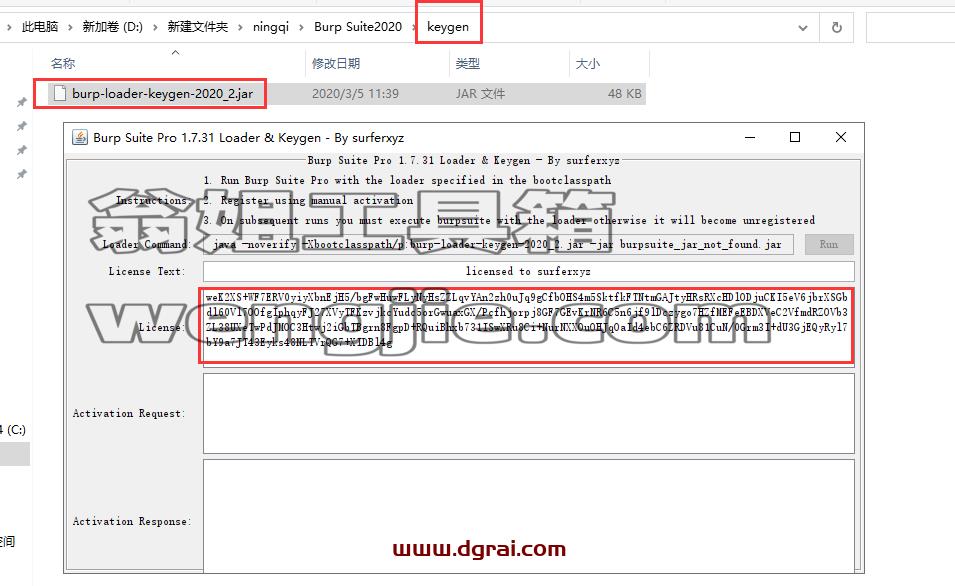Sort files by the 大小 column
The image size is (955, 586).
point(588,63)
